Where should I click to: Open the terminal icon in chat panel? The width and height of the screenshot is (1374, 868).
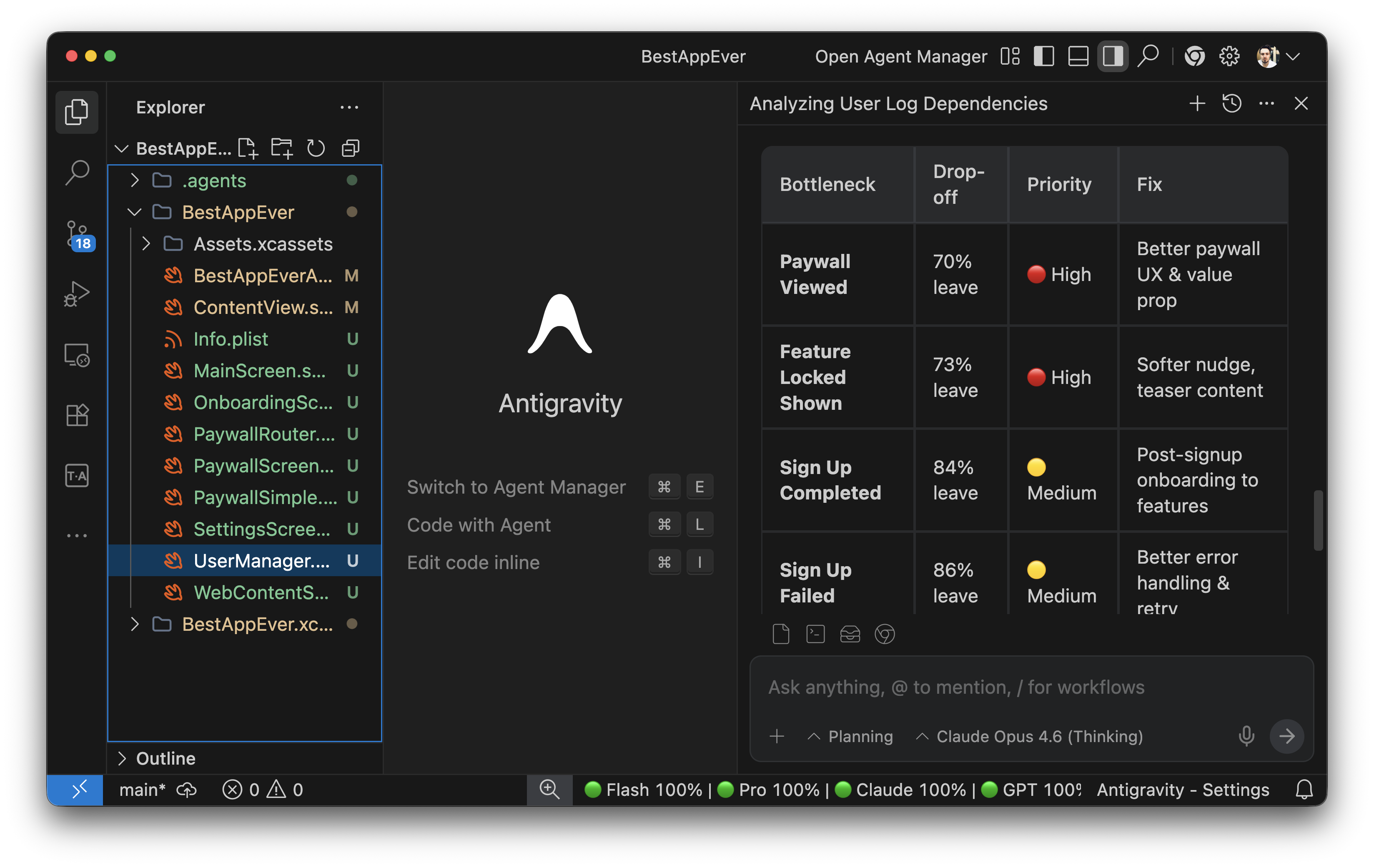(815, 633)
